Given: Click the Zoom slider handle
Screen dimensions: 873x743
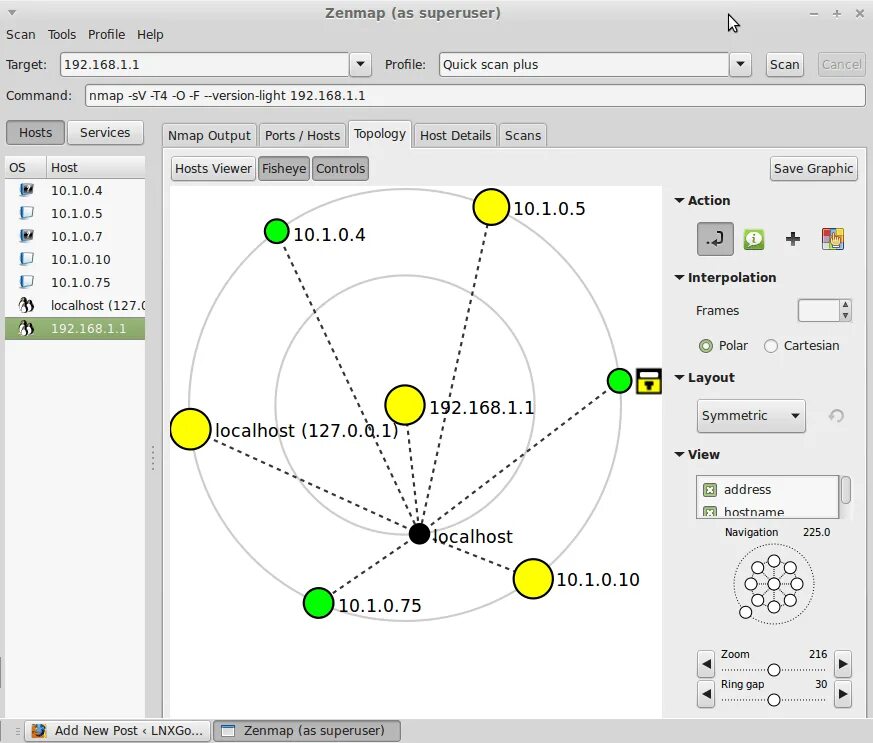Looking at the screenshot, I should (x=774, y=670).
